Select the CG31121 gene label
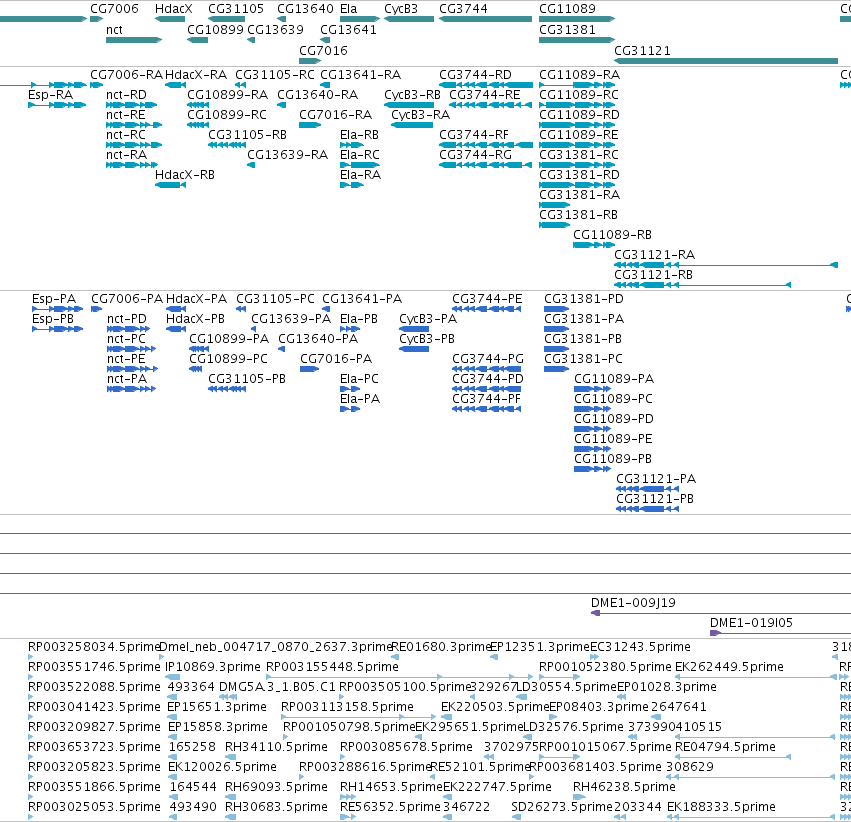This screenshot has height=822, width=851. click(x=642, y=50)
